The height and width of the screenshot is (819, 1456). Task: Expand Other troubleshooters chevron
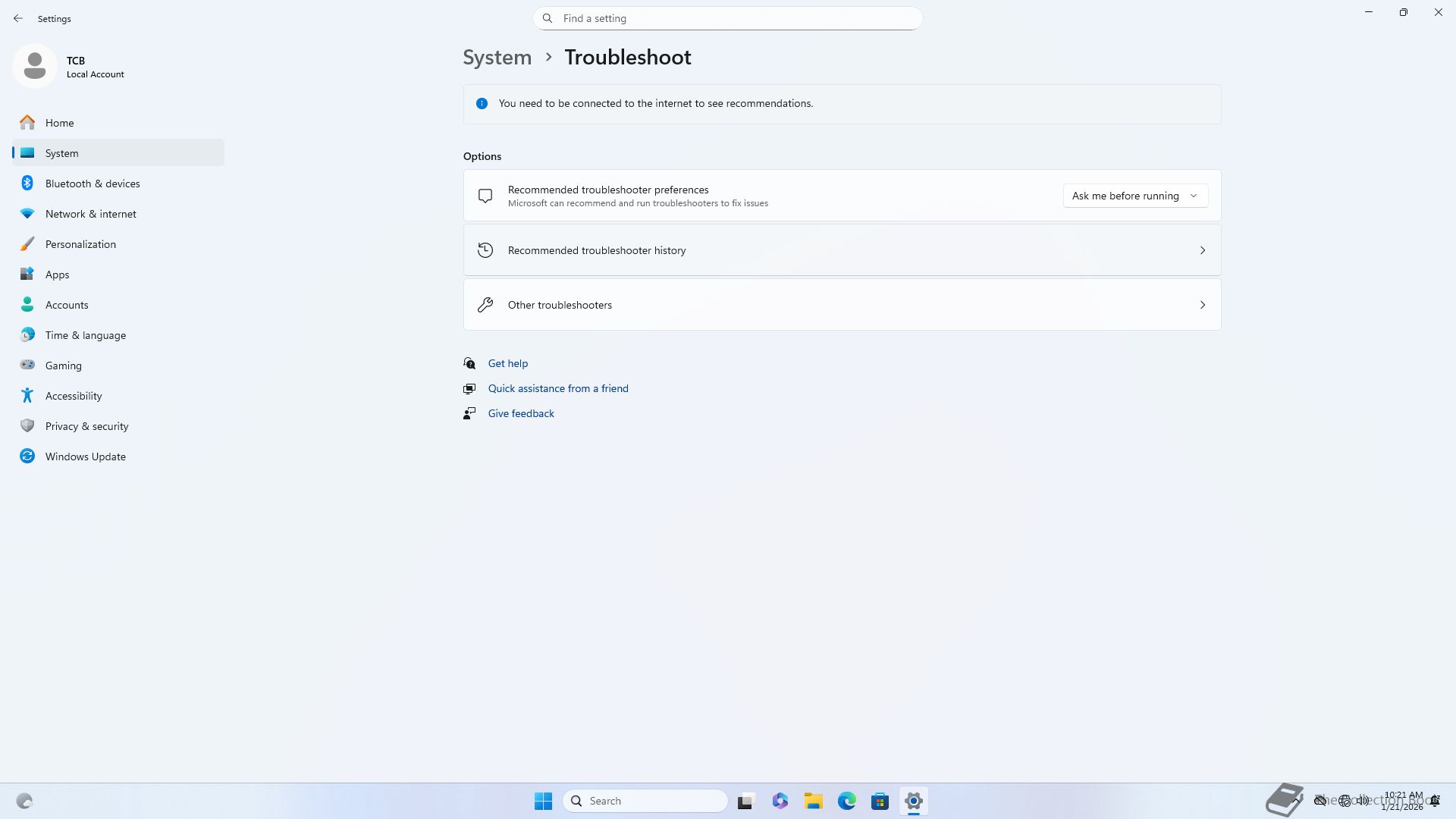pos(1202,305)
